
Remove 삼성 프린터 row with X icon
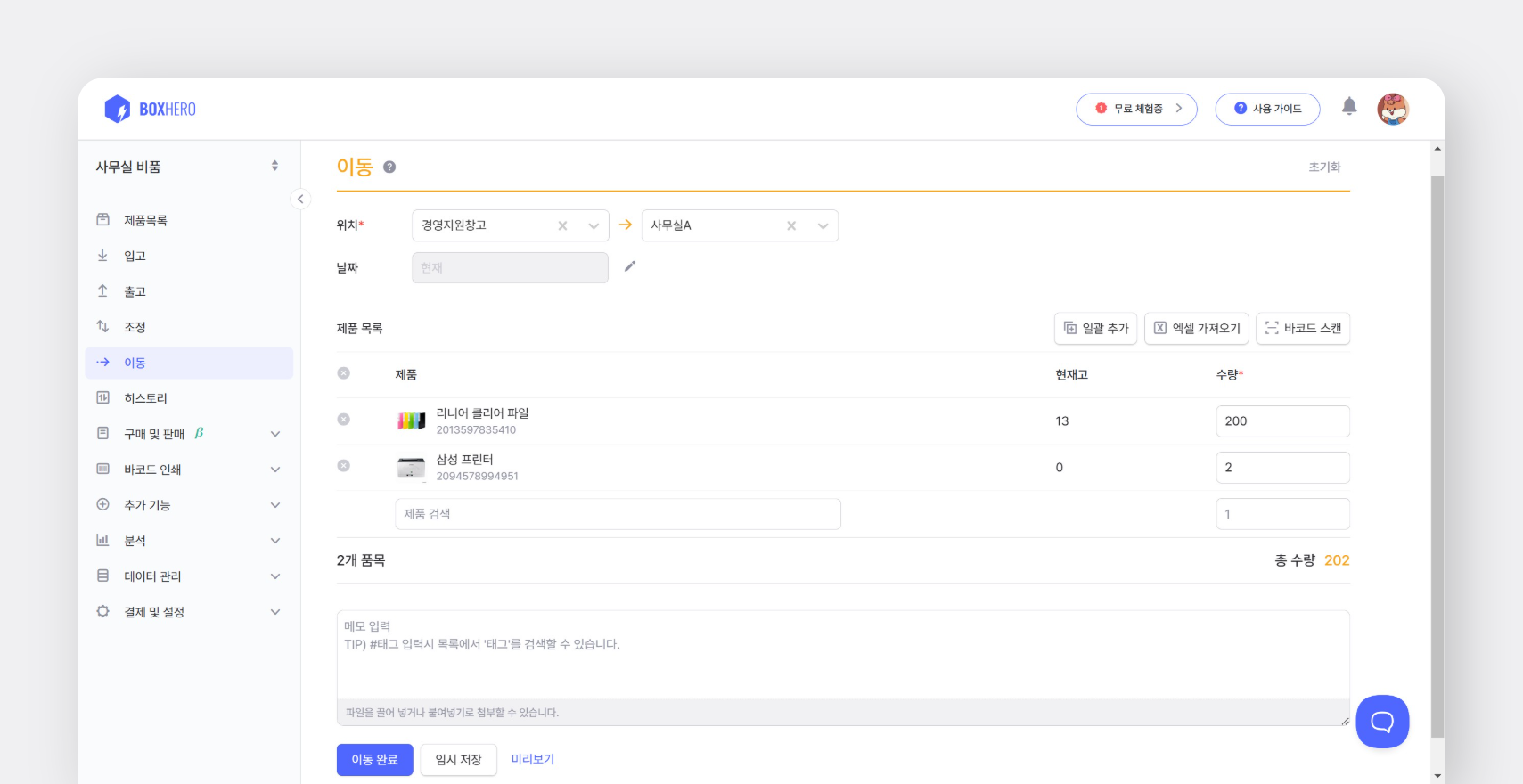[x=344, y=466]
